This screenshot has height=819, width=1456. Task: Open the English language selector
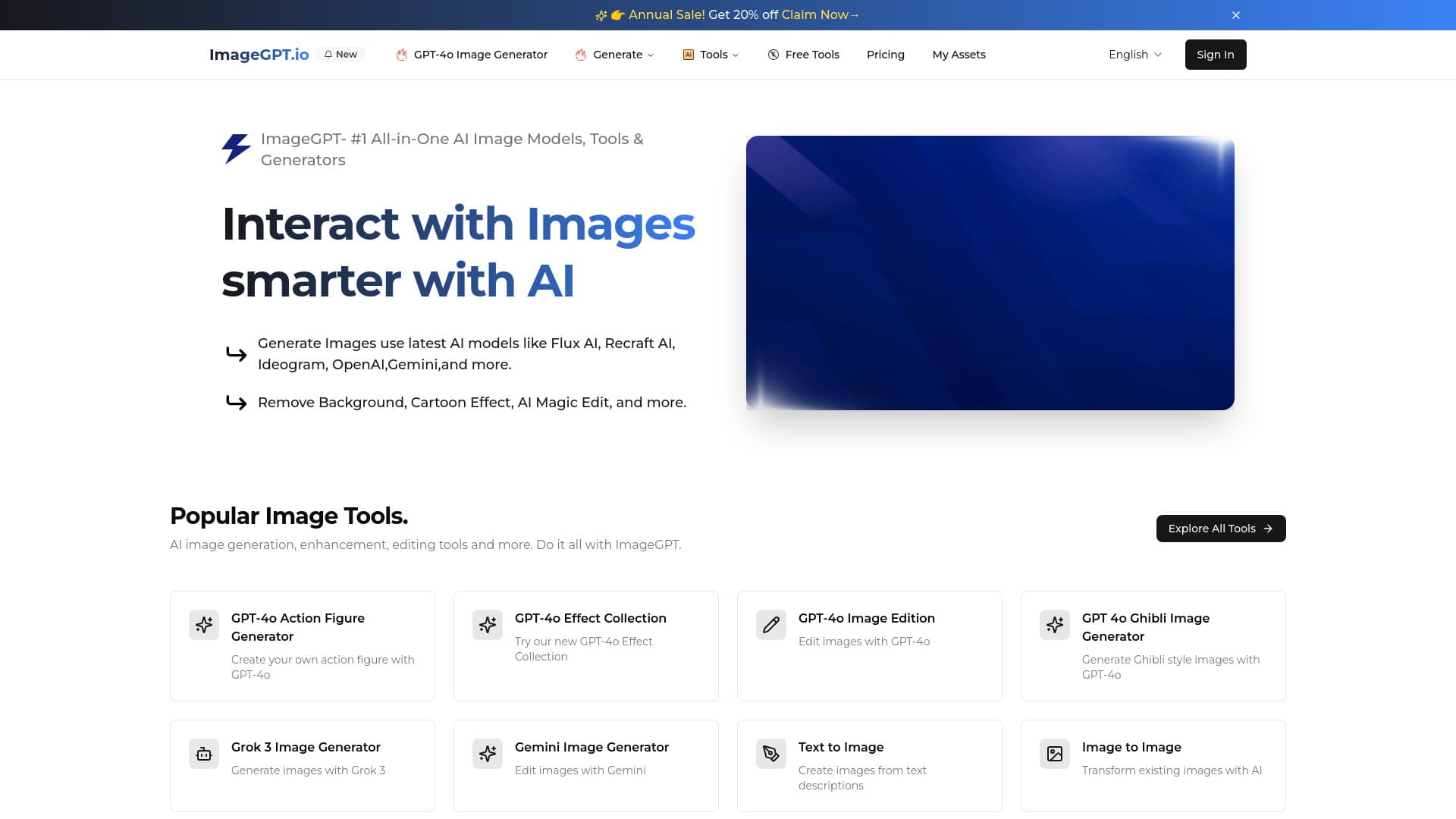[1134, 54]
